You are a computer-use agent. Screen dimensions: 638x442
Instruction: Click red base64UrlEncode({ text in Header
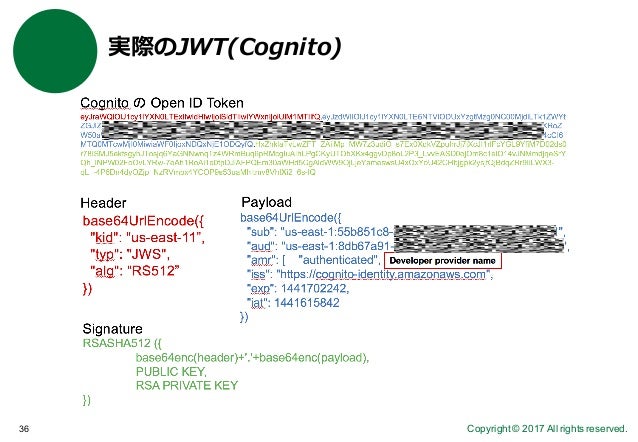[143, 221]
